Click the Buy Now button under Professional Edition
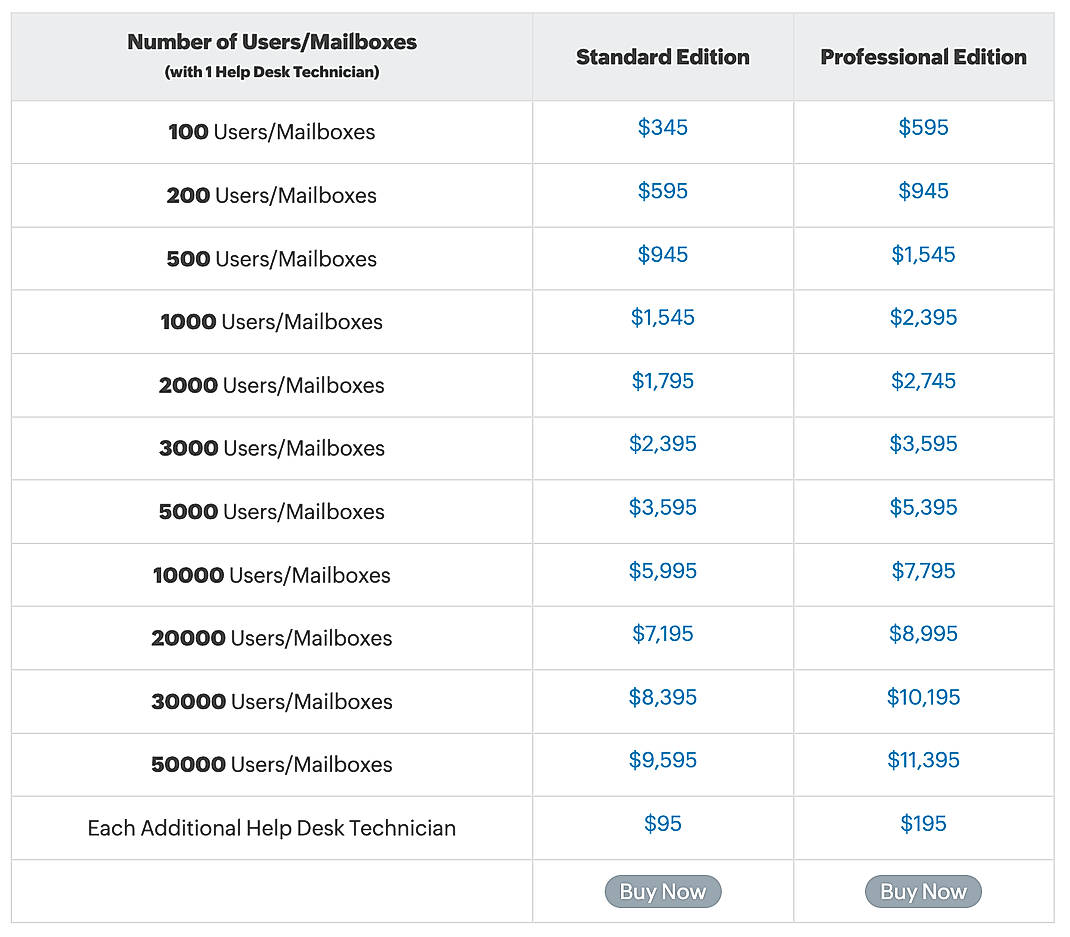 923,891
